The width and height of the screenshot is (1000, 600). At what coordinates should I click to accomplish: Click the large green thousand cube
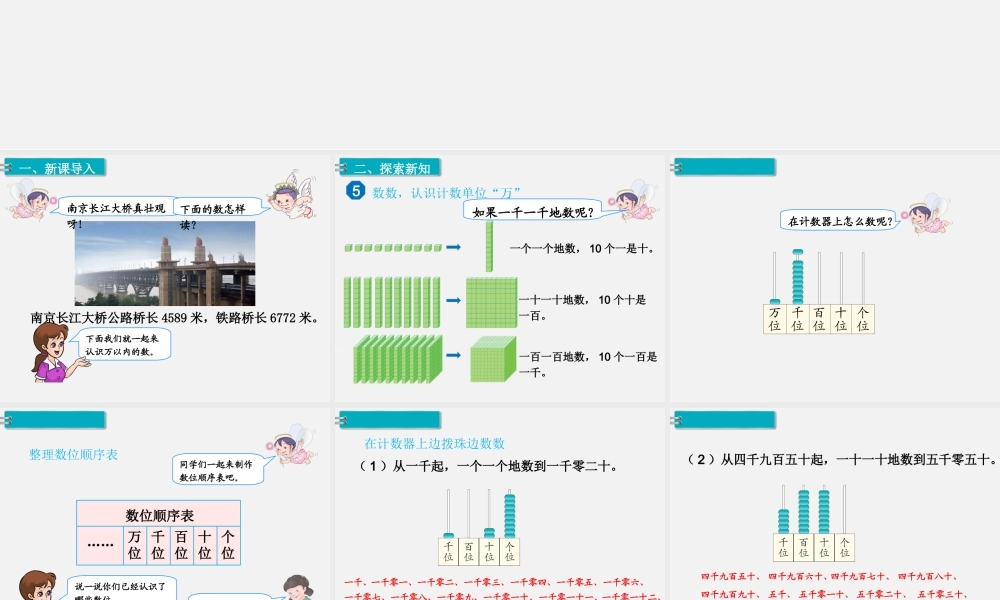pyautogui.click(x=493, y=358)
